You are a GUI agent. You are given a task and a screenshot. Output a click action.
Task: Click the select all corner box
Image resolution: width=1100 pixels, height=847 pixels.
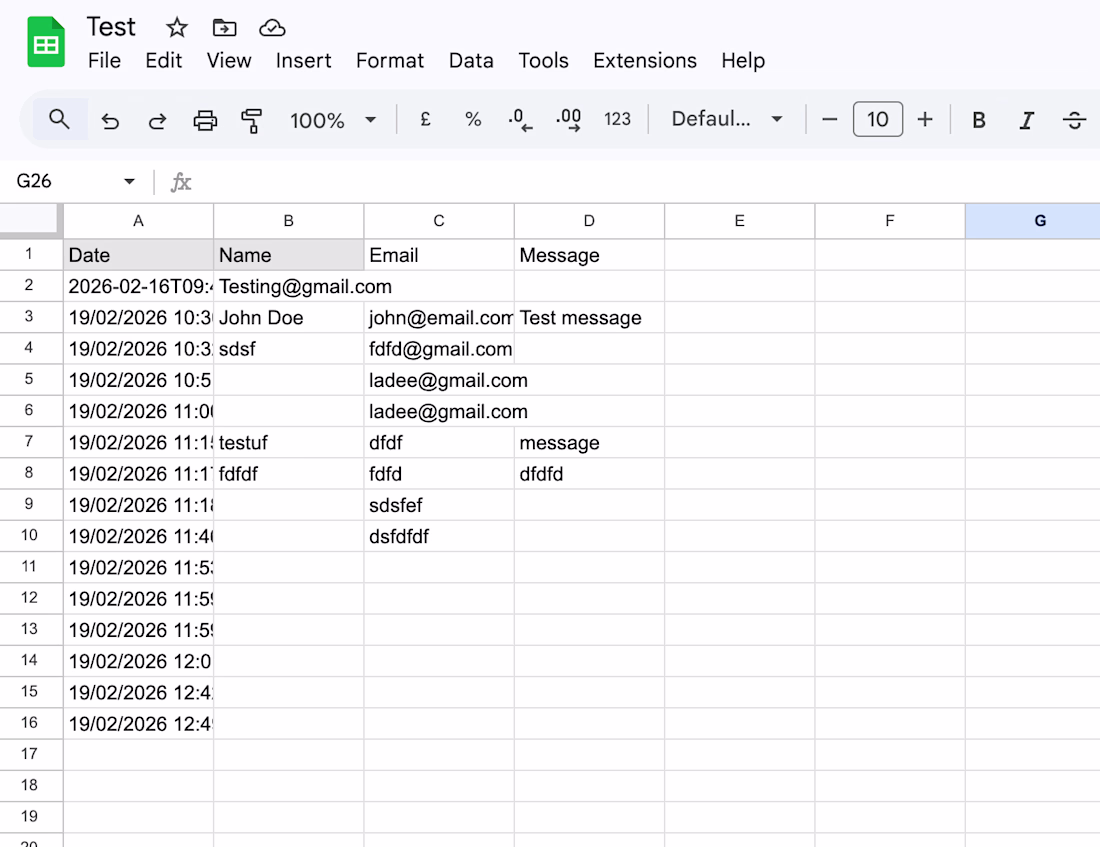[31, 220]
